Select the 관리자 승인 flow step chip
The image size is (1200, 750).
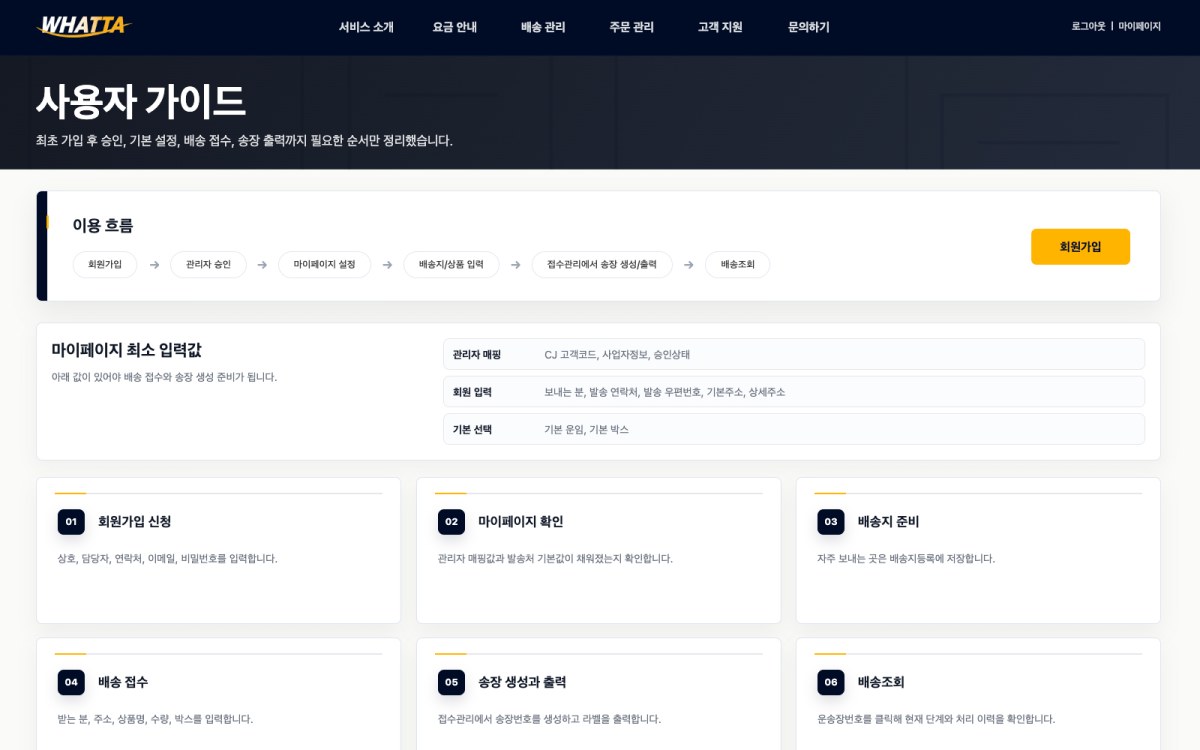[x=208, y=264]
